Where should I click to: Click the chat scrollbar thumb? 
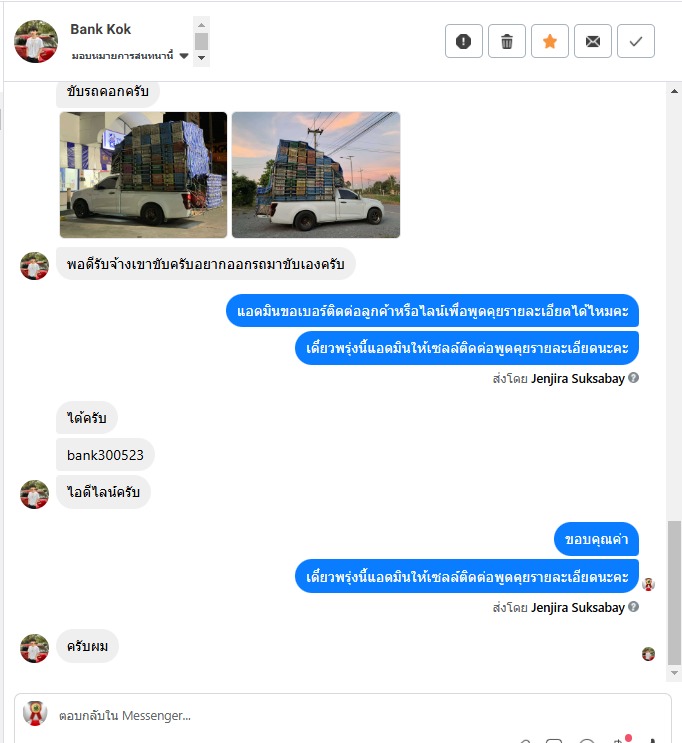tap(674, 593)
